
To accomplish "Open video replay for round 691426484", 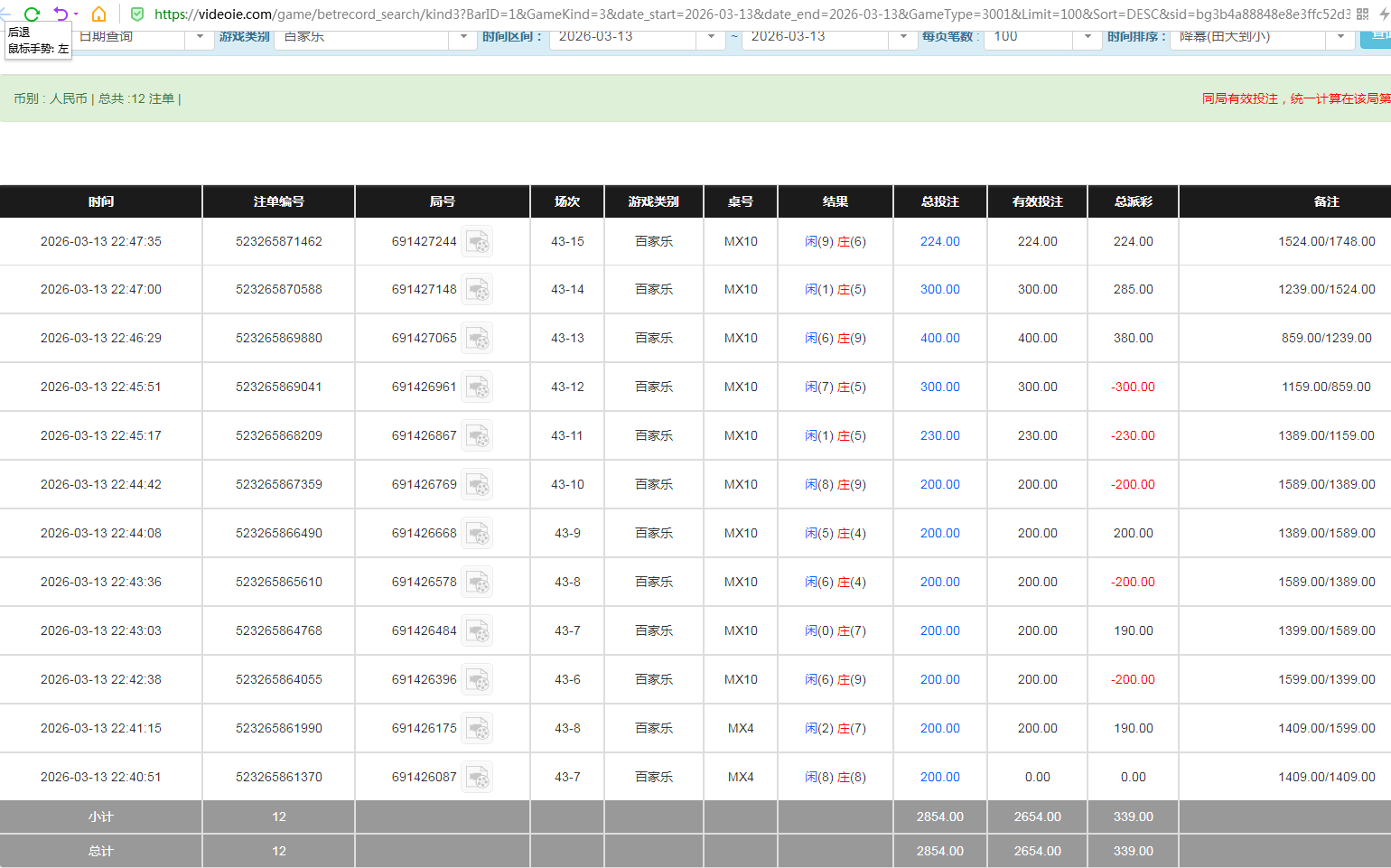I will [477, 630].
